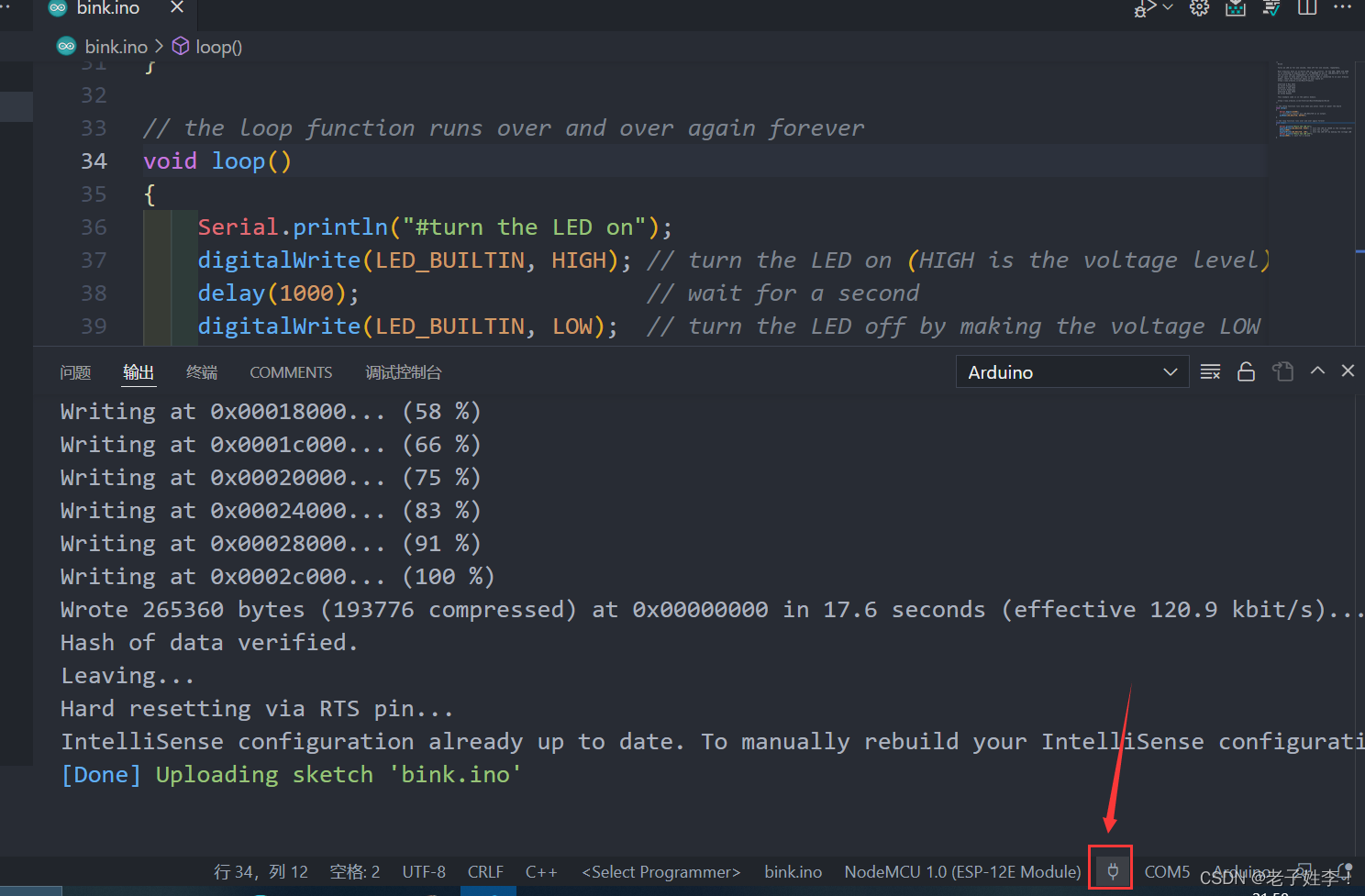Click the Arduino verify checkmark icon
The height and width of the screenshot is (896, 1365).
pyautogui.click(x=1271, y=8)
